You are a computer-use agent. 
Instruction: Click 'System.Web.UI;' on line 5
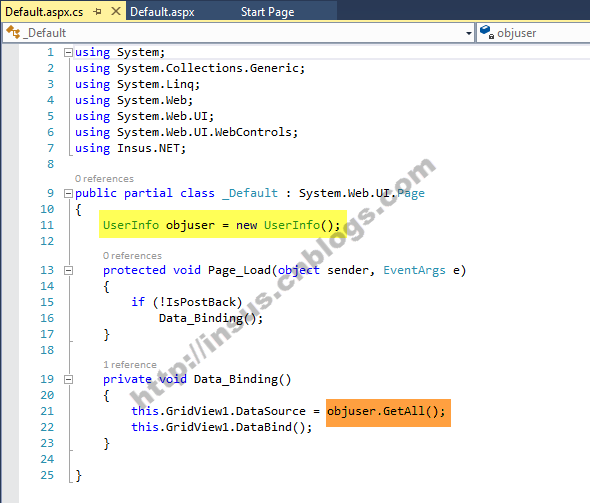(165, 116)
